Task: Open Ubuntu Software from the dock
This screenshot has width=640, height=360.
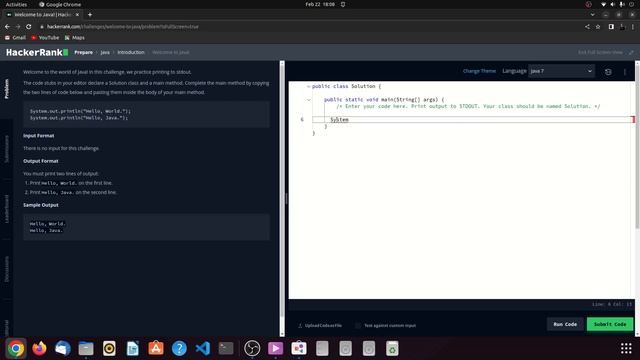Action: coord(156,348)
